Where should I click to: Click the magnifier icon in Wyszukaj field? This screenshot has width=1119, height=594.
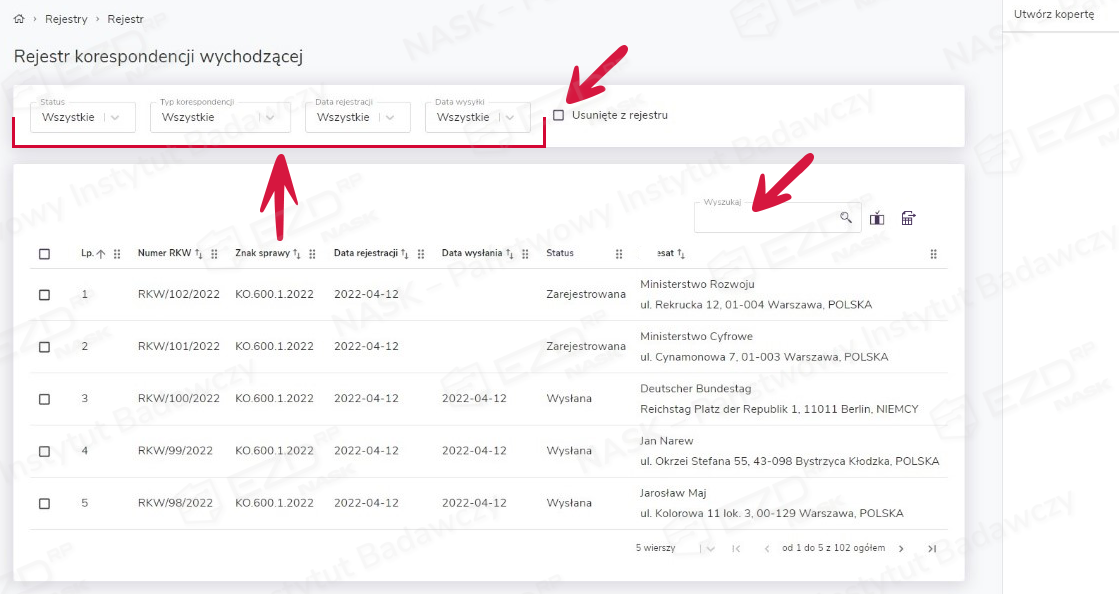tap(846, 218)
